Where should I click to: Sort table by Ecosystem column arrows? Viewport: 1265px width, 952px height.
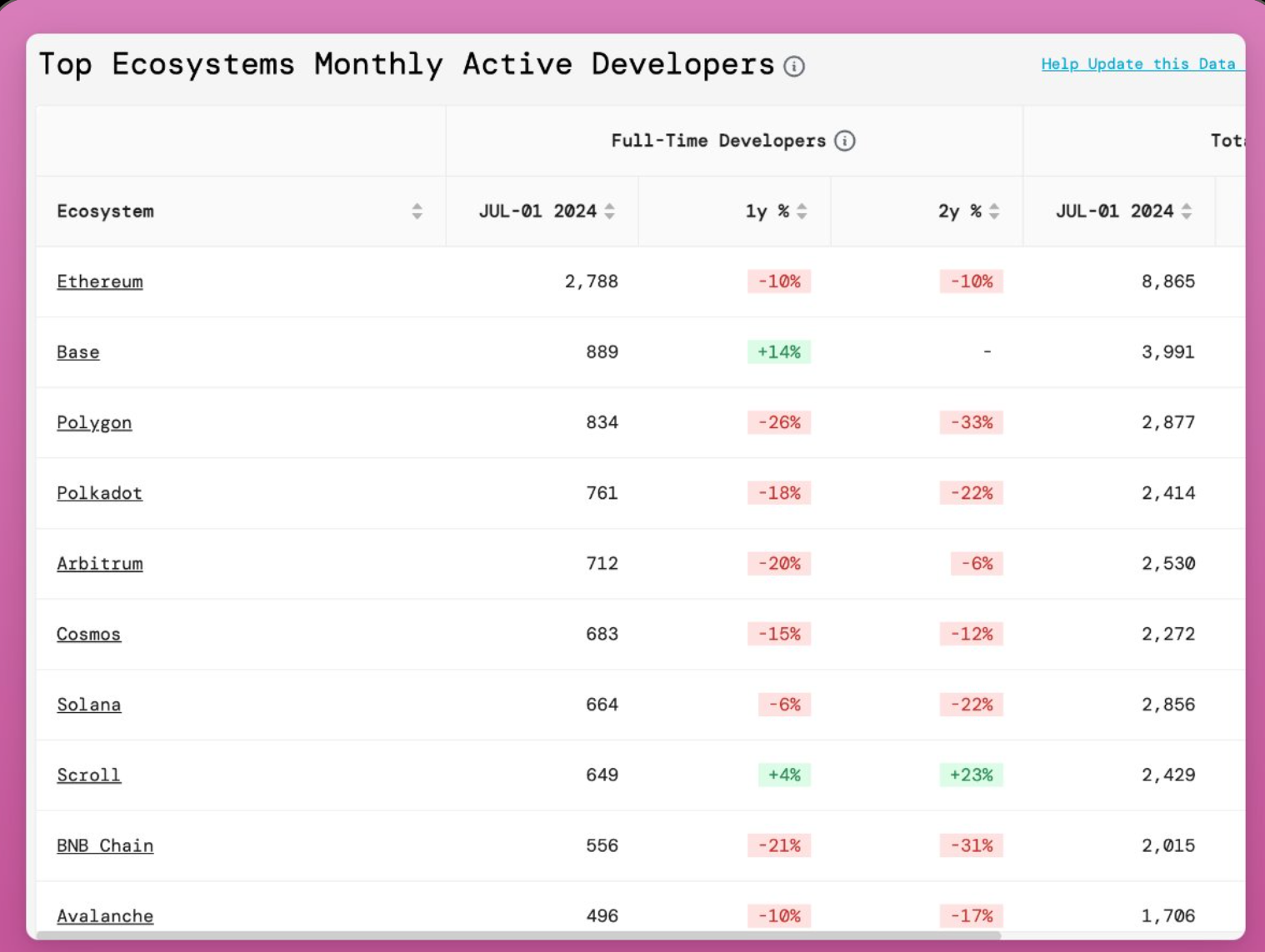click(417, 212)
